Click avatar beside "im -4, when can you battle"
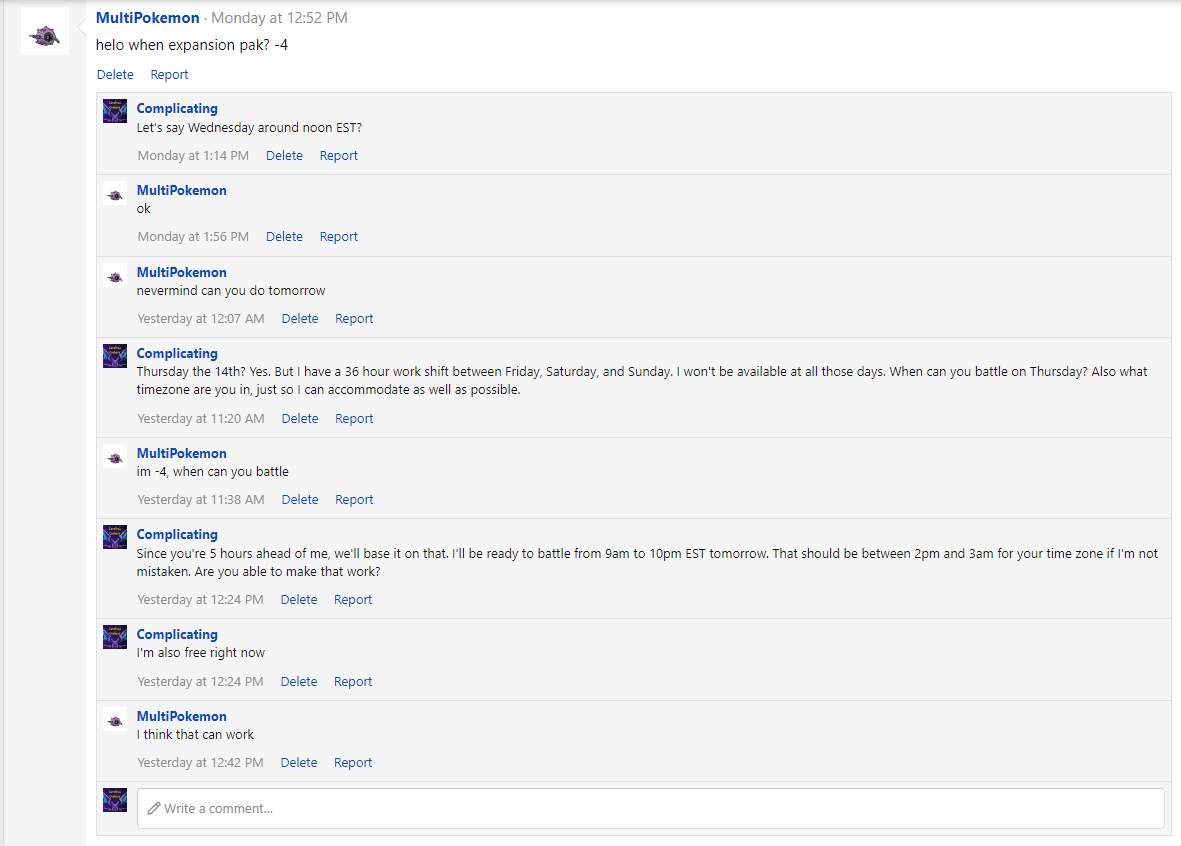This screenshot has height=846, width=1181. click(x=115, y=456)
